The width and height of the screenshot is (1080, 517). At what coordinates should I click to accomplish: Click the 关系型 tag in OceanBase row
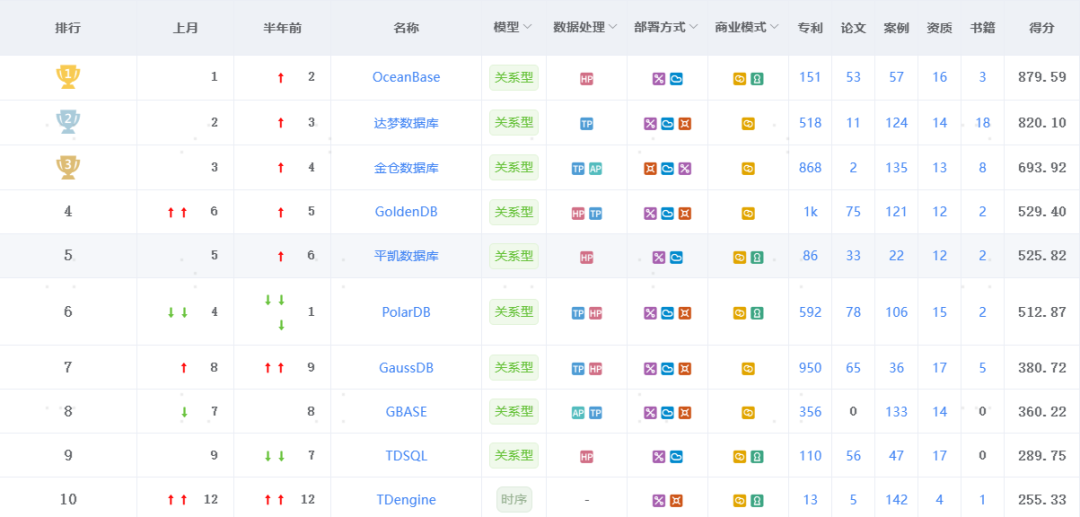click(x=514, y=78)
